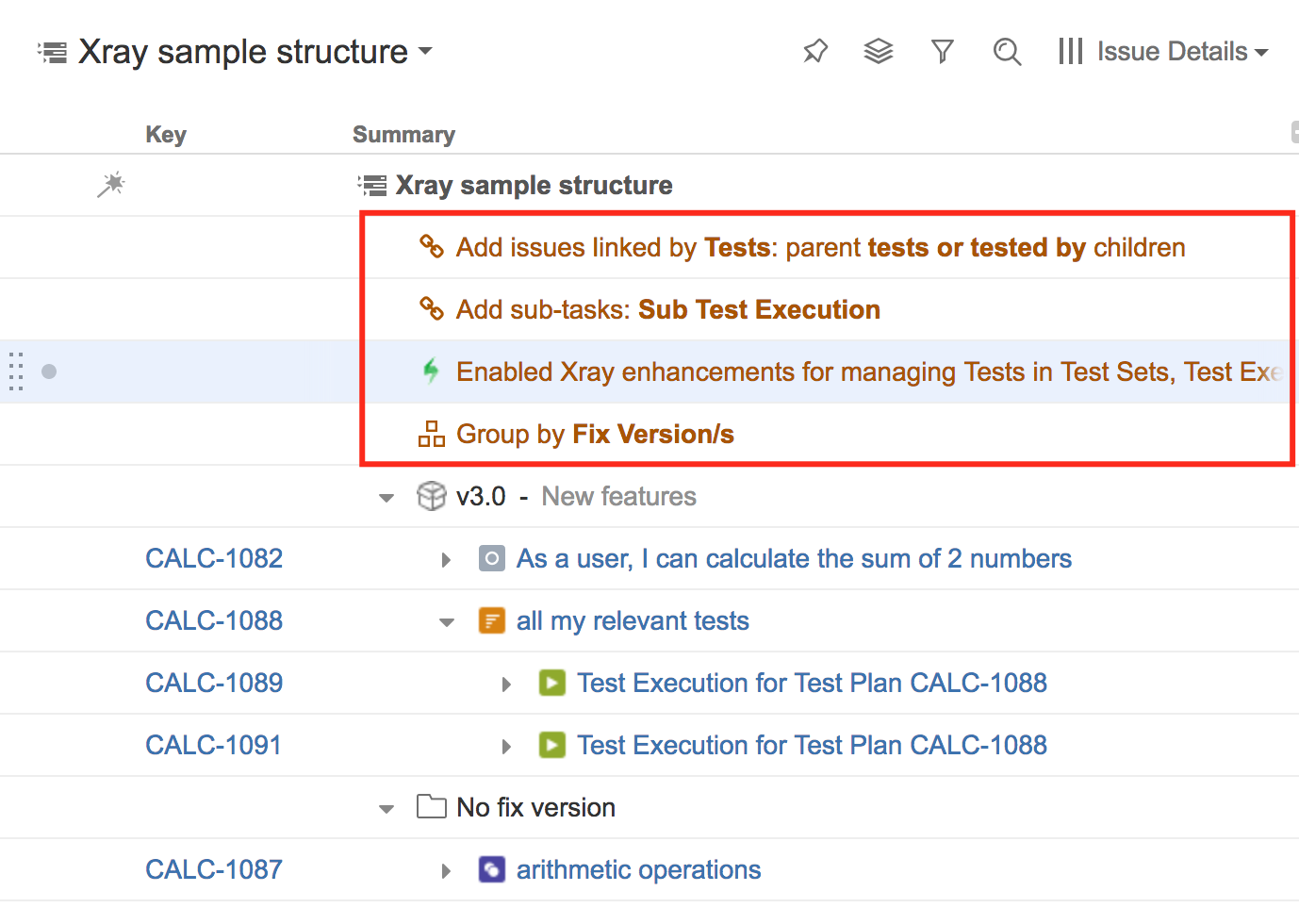
Task: Expand the CALC-1082 story row
Action: [x=447, y=559]
